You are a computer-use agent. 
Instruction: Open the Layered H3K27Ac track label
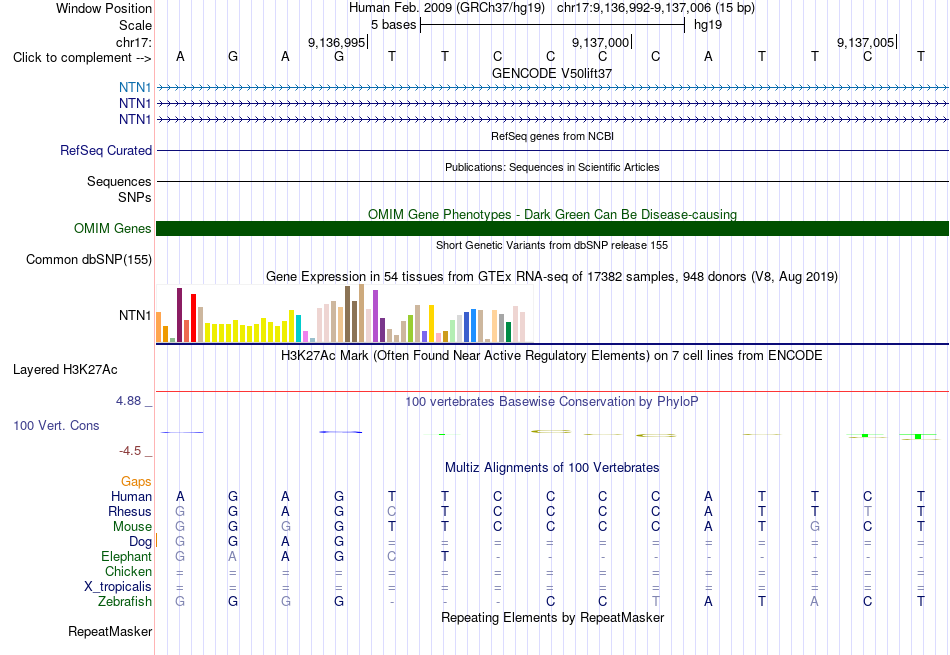tap(65, 370)
